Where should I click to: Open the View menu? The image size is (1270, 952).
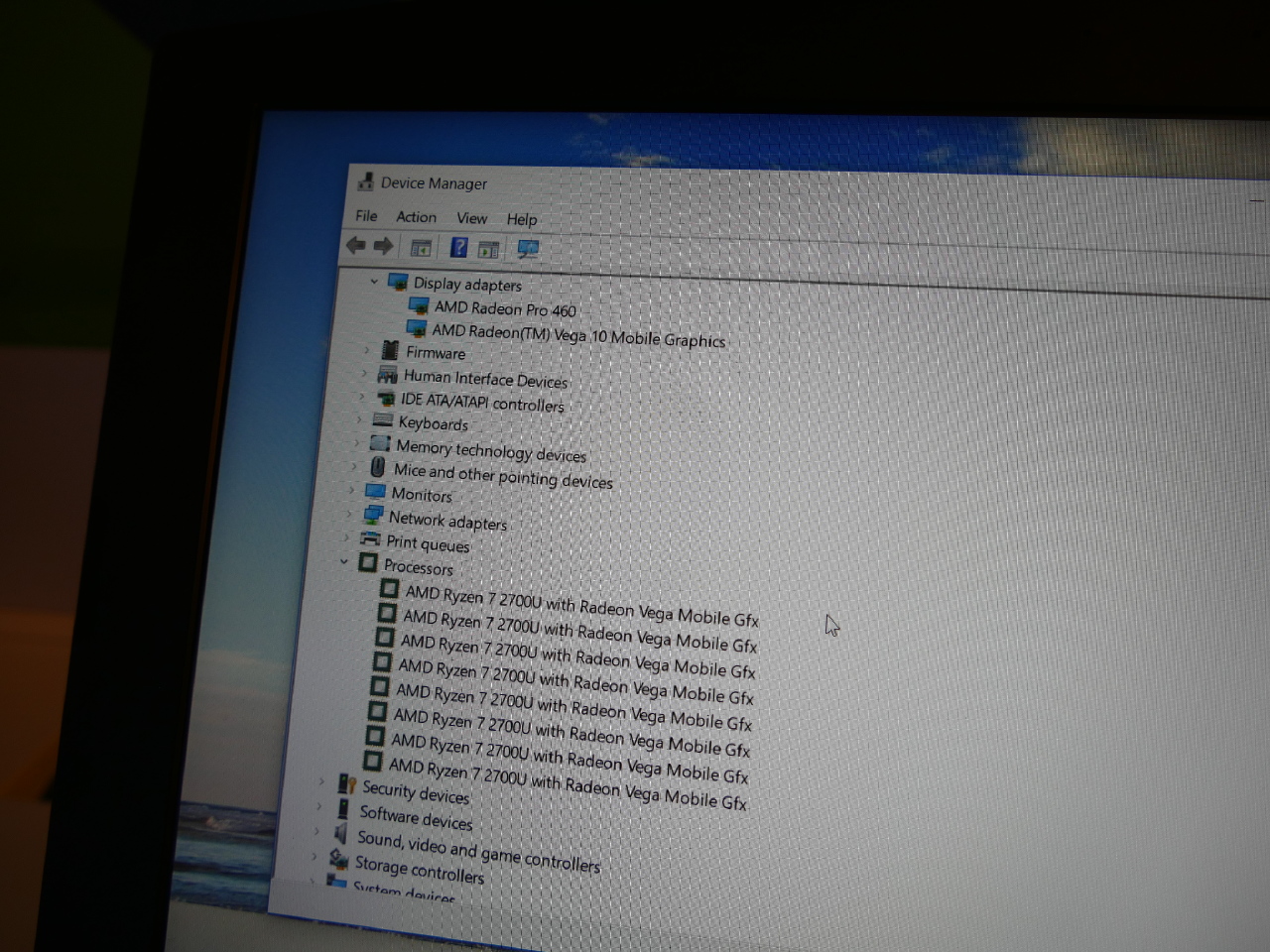click(x=471, y=218)
